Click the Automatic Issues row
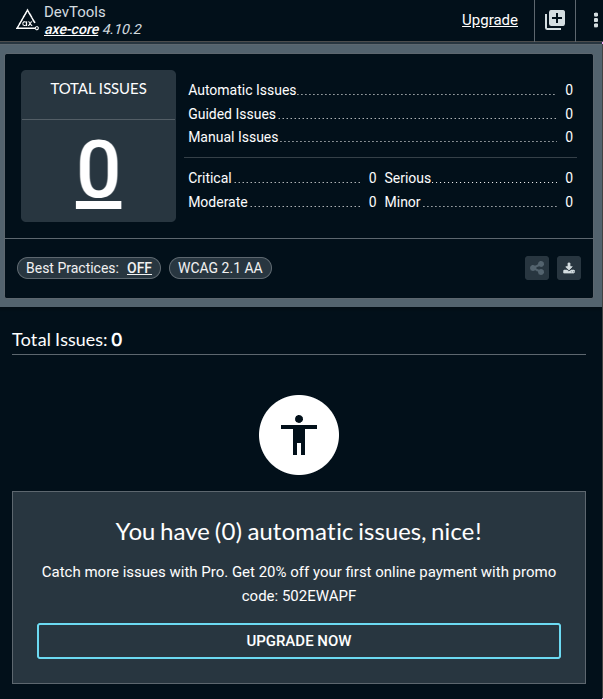The image size is (603, 699). coord(380,90)
